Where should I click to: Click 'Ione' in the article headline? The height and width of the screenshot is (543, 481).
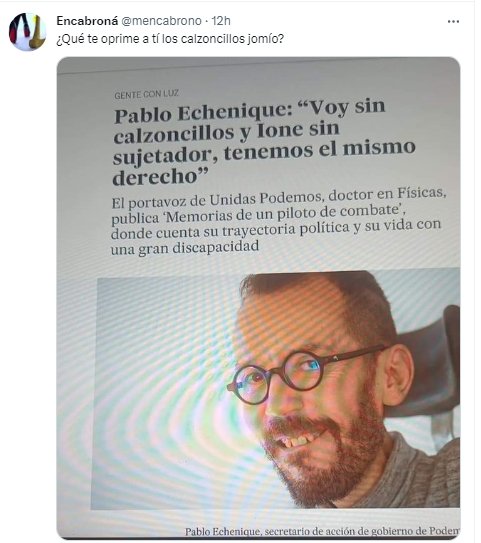tap(280, 130)
